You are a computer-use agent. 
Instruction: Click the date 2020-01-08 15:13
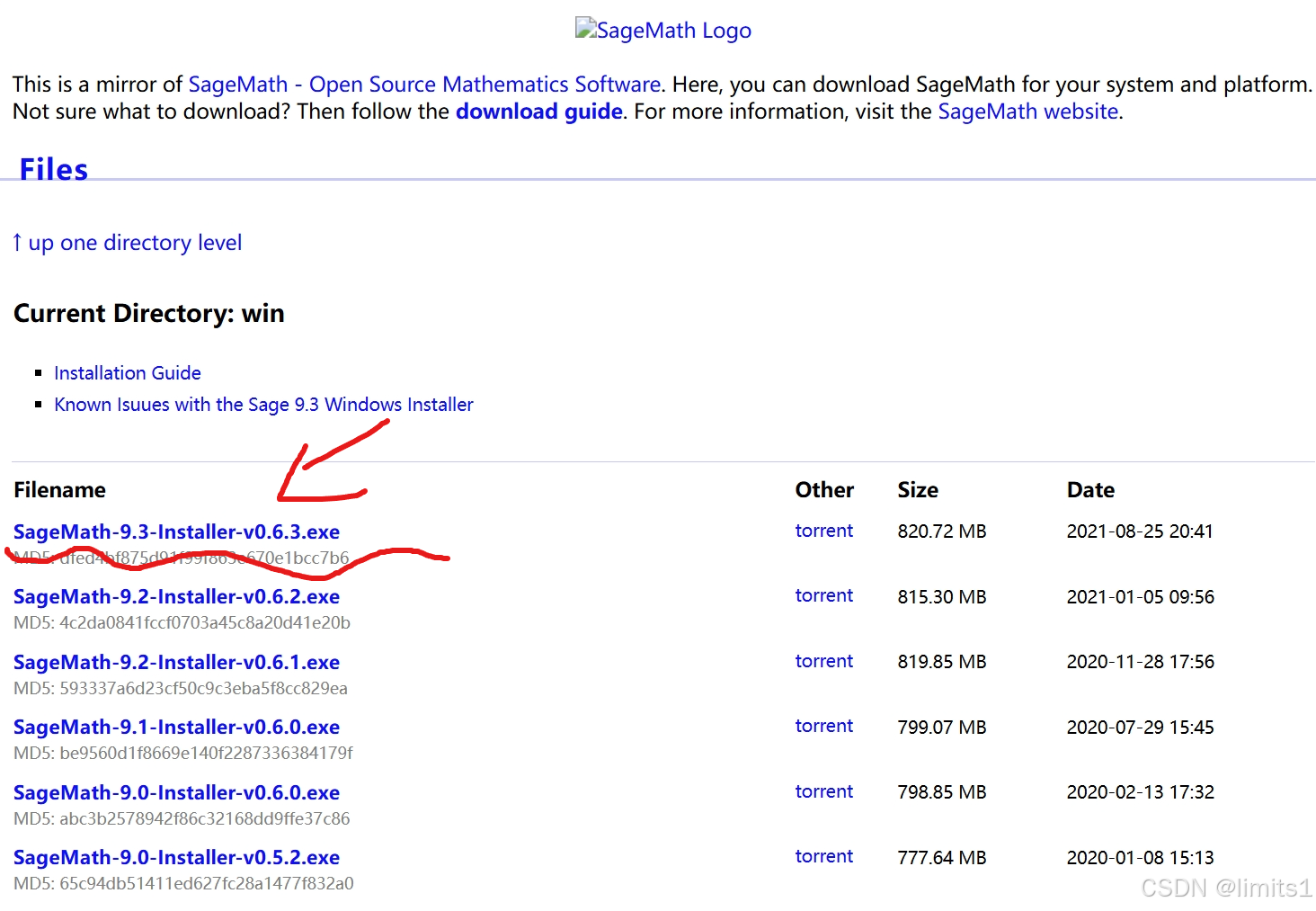[x=1140, y=858]
